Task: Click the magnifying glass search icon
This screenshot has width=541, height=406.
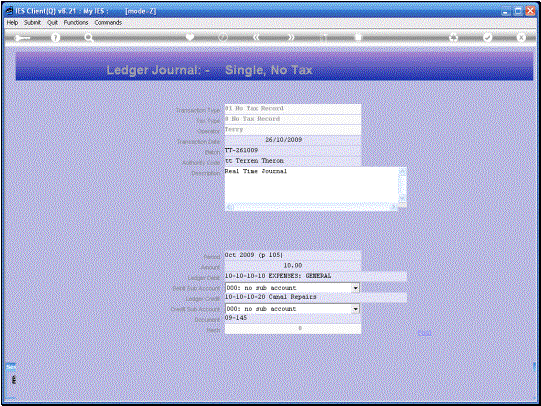Action: pos(89,37)
